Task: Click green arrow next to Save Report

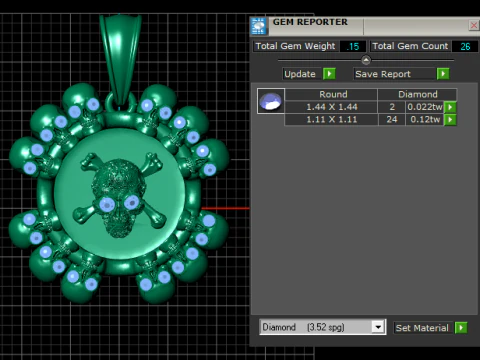Action: click(x=443, y=74)
